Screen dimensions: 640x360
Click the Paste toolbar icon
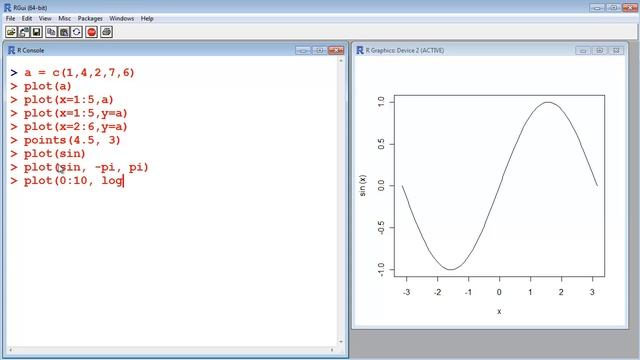(x=64, y=32)
